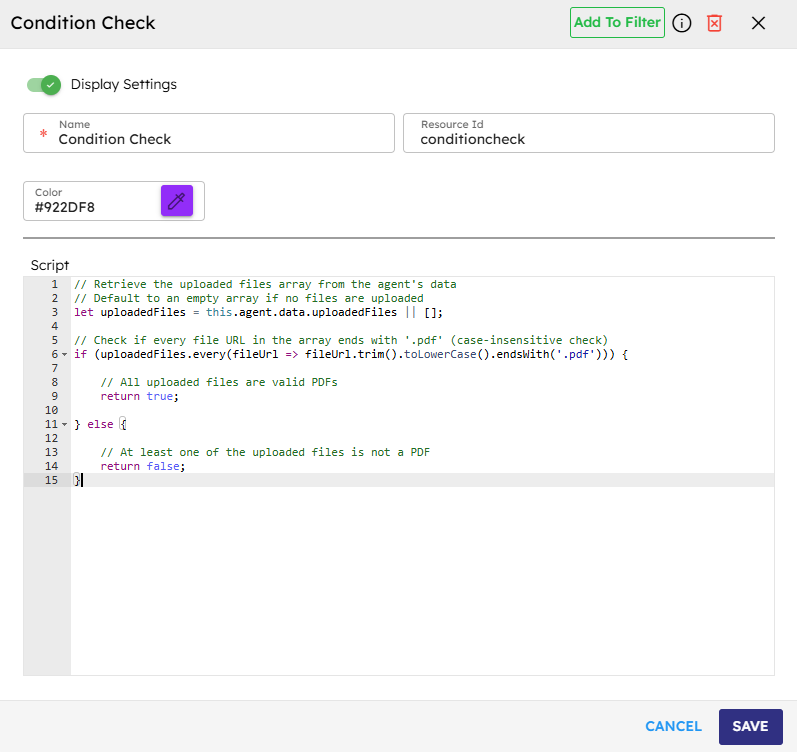Click the 'let uploadedFiles' code line
The image size is (797, 752).
pyautogui.click(x=258, y=312)
